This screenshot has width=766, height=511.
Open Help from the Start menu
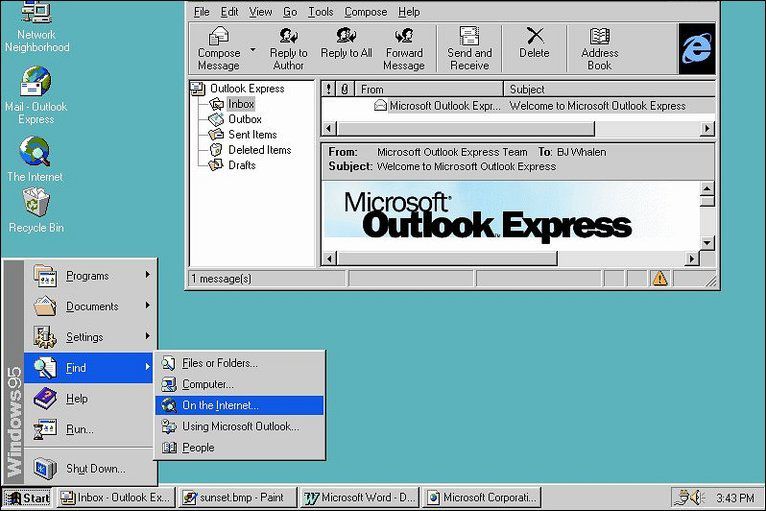tap(90, 399)
